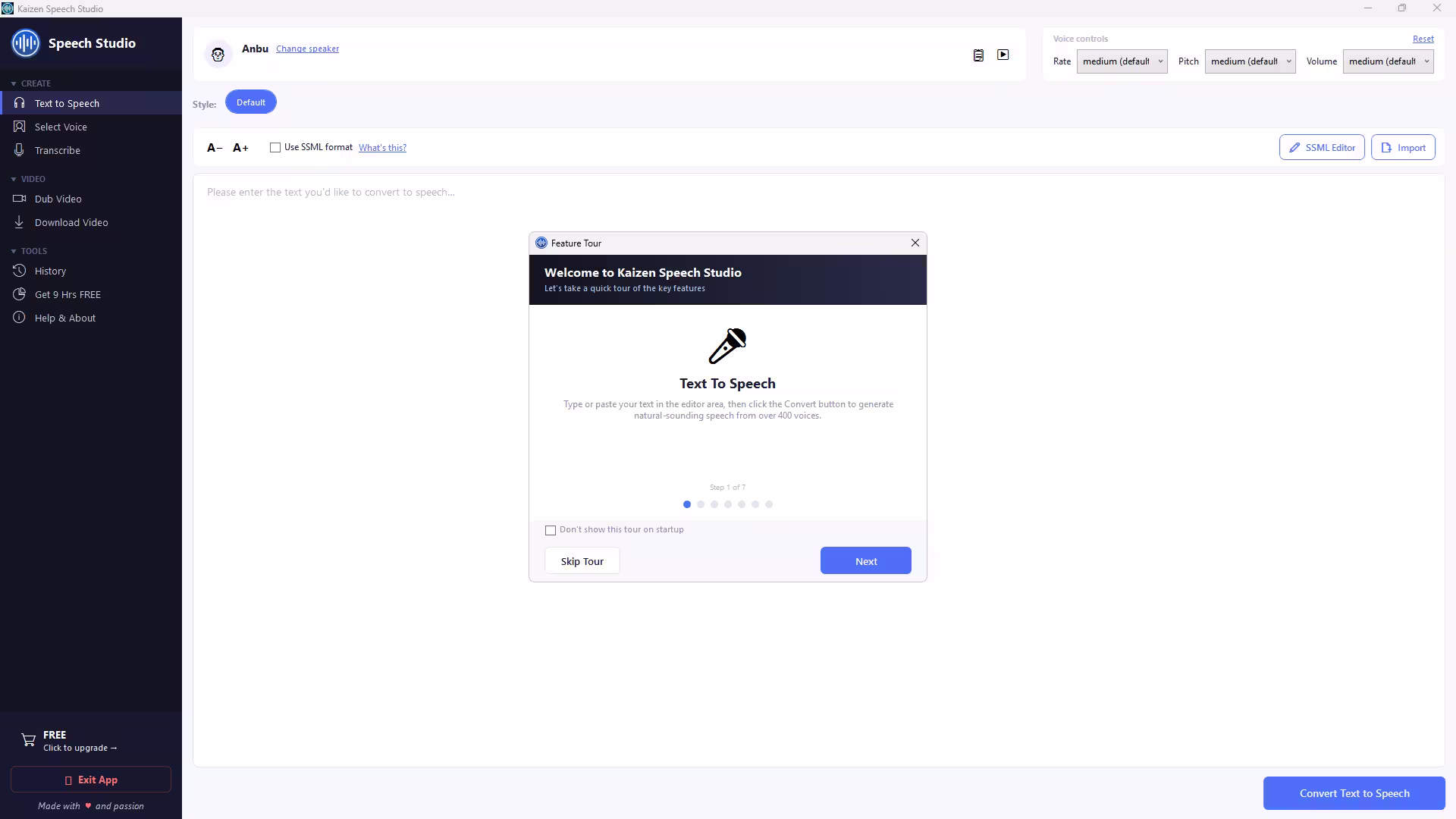Skip the feature tour
Viewport: 1456px width, 819px height.
tap(582, 561)
